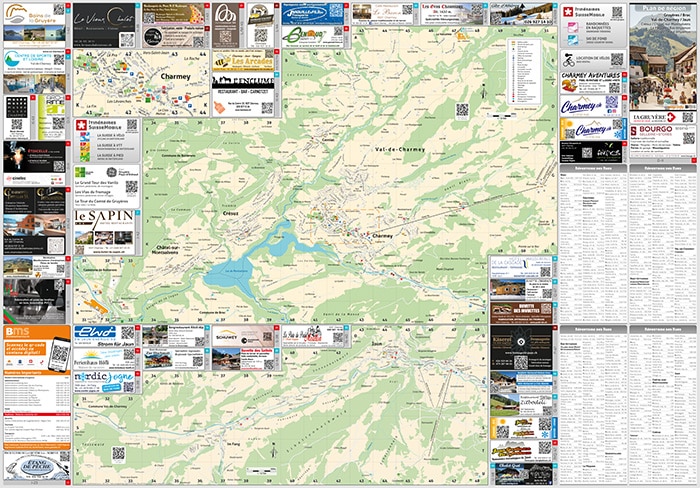
Task: Click the QR code on BOURGO ad
Action: tap(688, 138)
